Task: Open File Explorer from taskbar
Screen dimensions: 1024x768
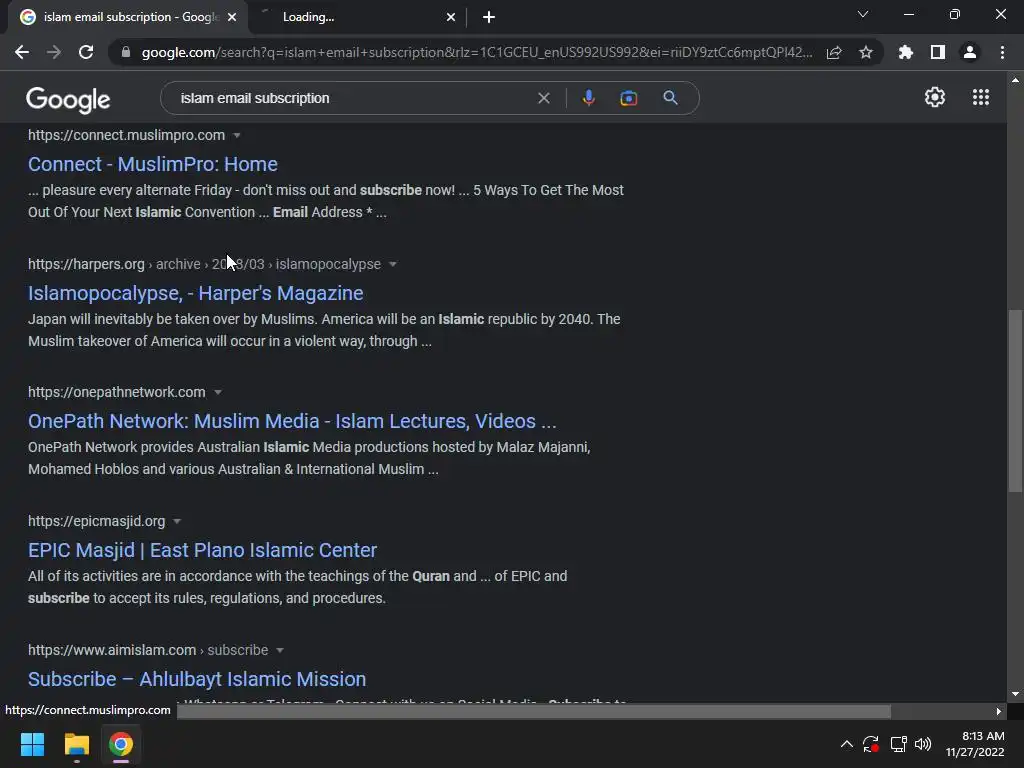Action: (76, 744)
